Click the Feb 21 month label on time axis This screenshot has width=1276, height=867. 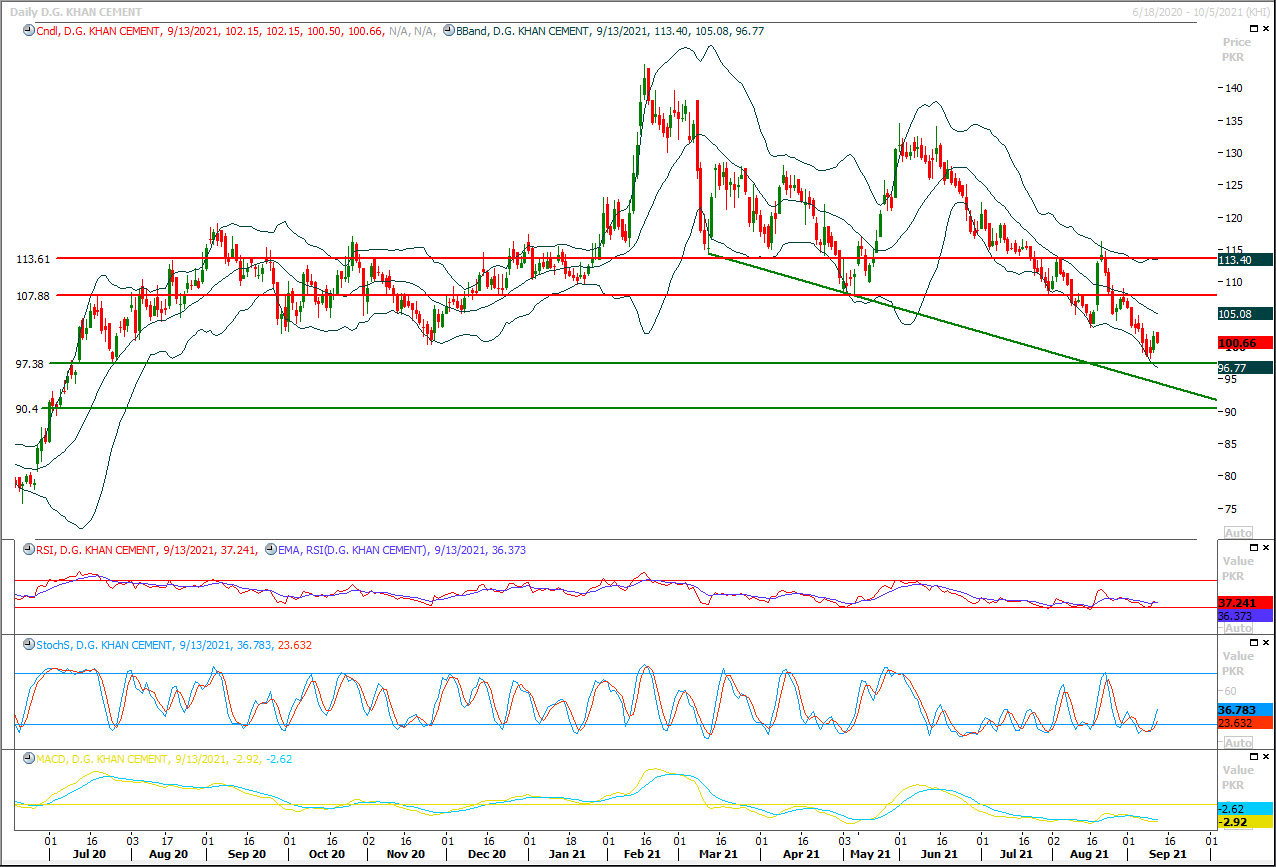pyautogui.click(x=641, y=855)
